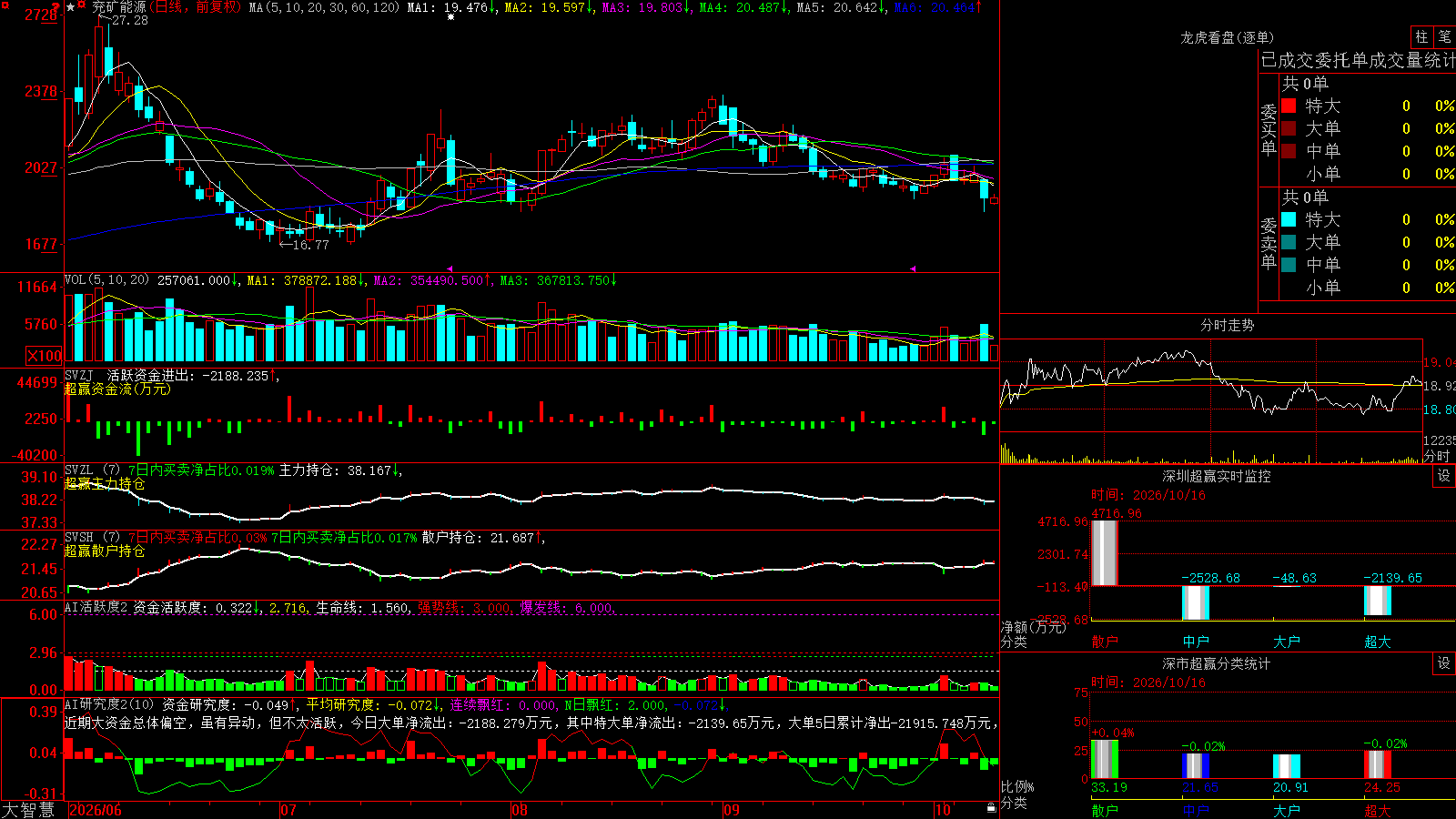Select the 09 month marker on timeline
The width and height of the screenshot is (1456, 819).
point(731,810)
